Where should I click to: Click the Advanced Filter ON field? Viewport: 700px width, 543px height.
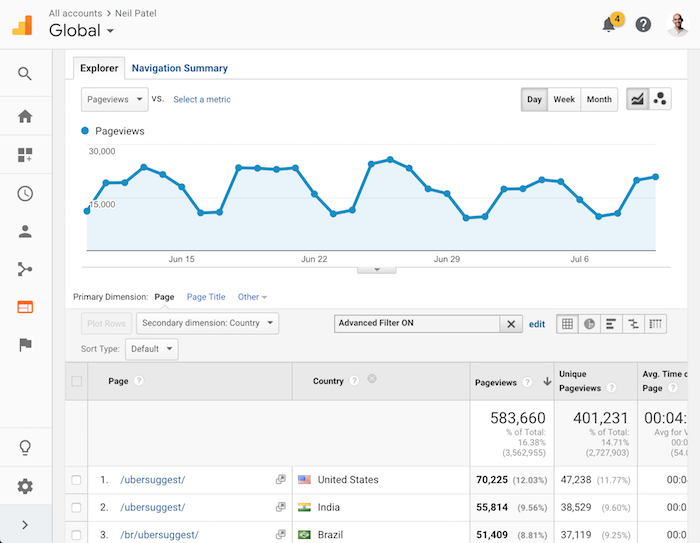pyautogui.click(x=417, y=324)
